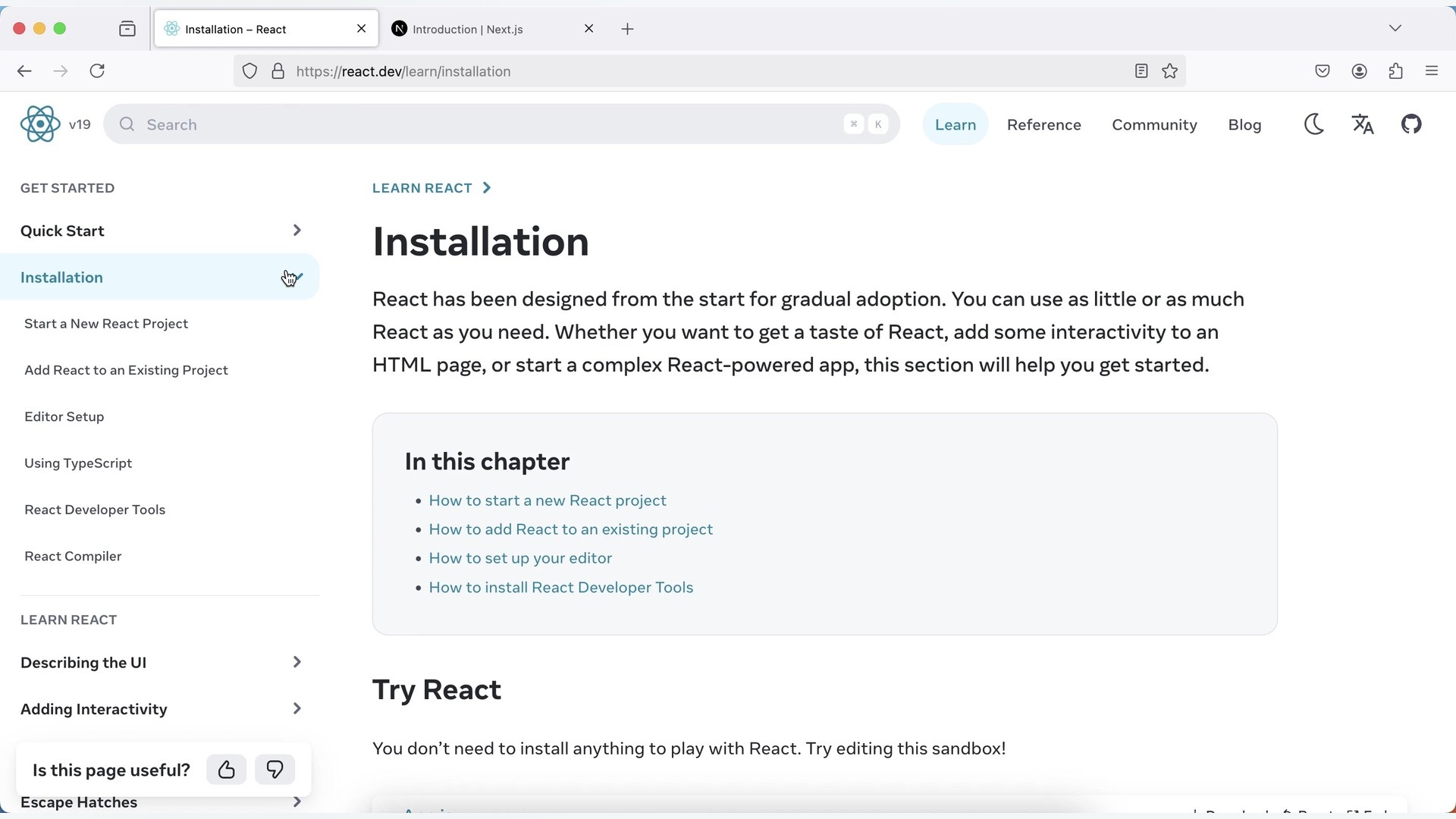This screenshot has height=819, width=1456.
Task: Open Add React to an Existing Project
Action: [126, 370]
